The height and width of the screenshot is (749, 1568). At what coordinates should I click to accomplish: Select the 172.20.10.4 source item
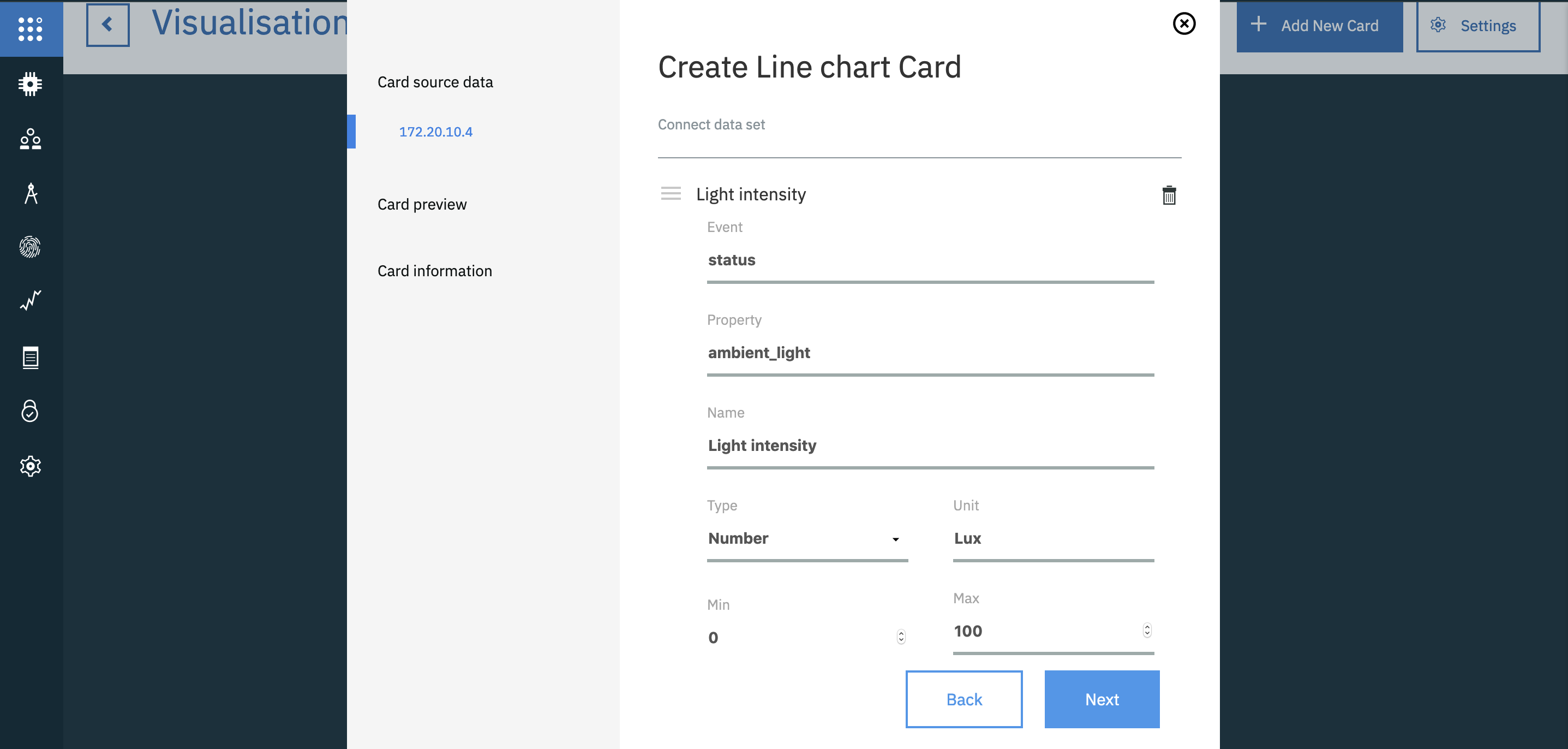tap(436, 132)
